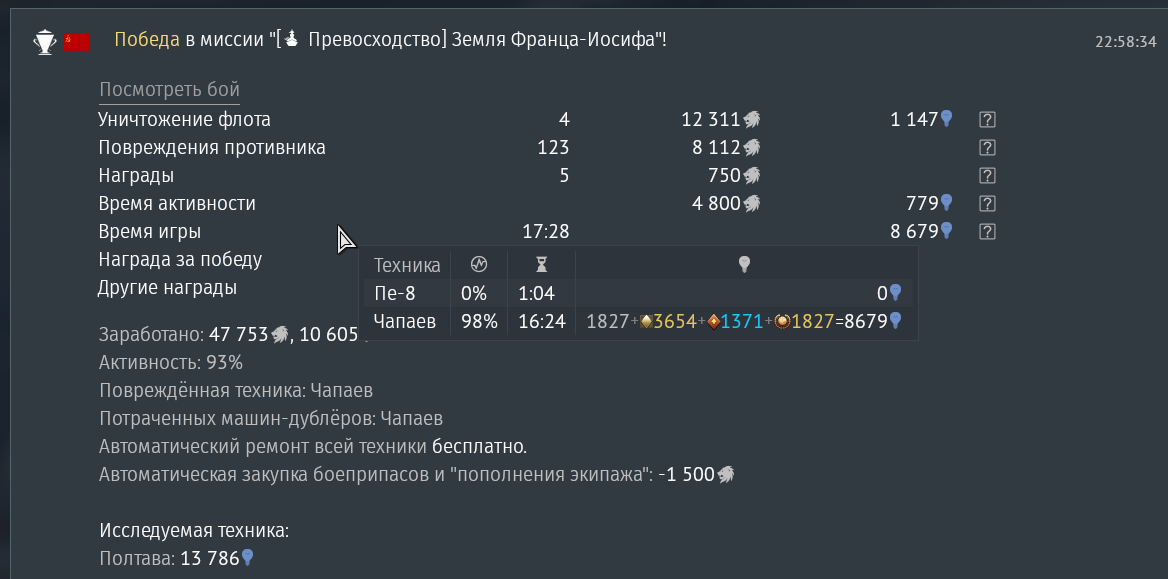Open help icon for Время активности row
Image resolution: width=1168 pixels, height=579 pixels.
click(x=987, y=203)
